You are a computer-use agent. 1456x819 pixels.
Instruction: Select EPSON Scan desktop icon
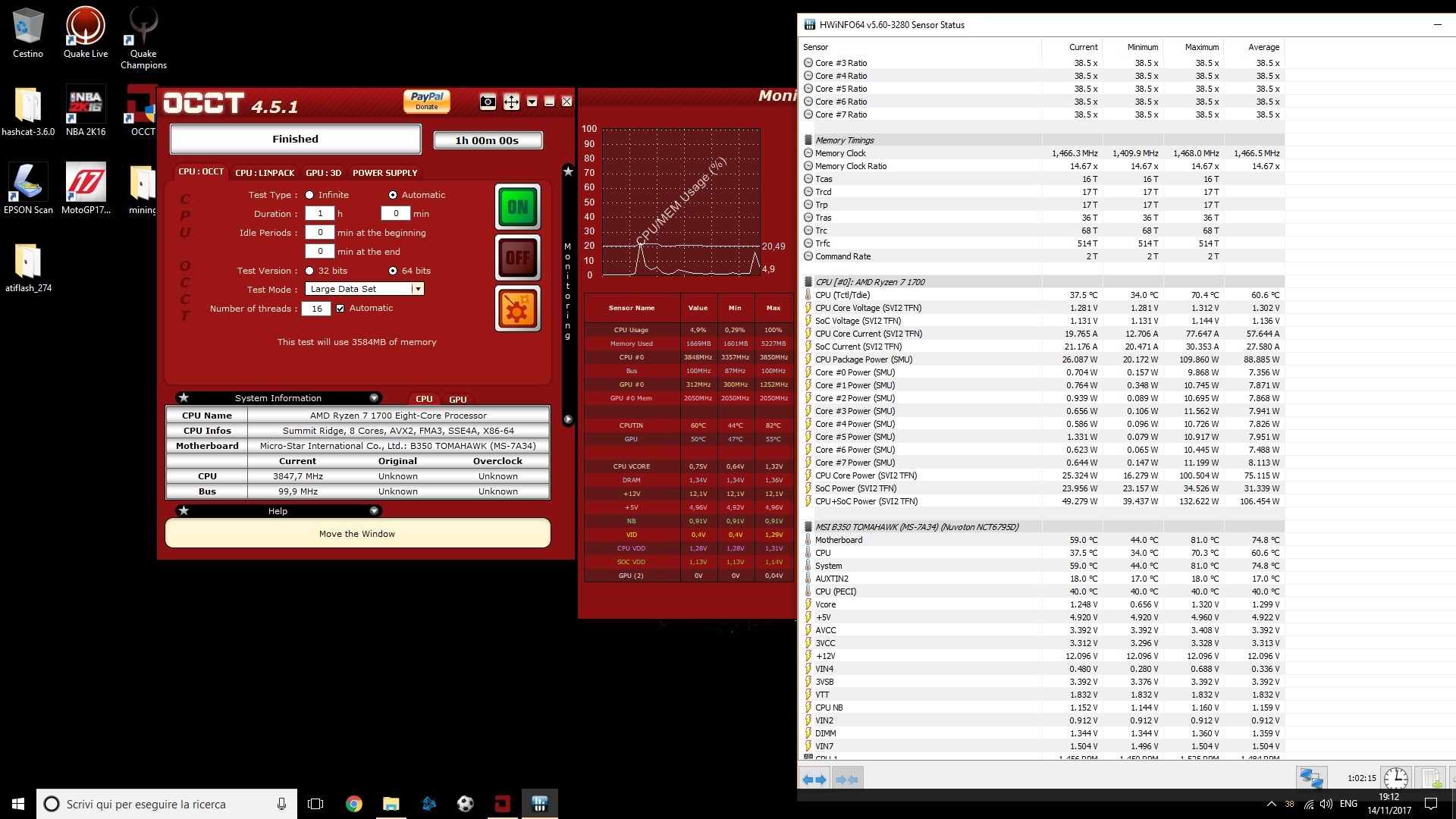(28, 190)
